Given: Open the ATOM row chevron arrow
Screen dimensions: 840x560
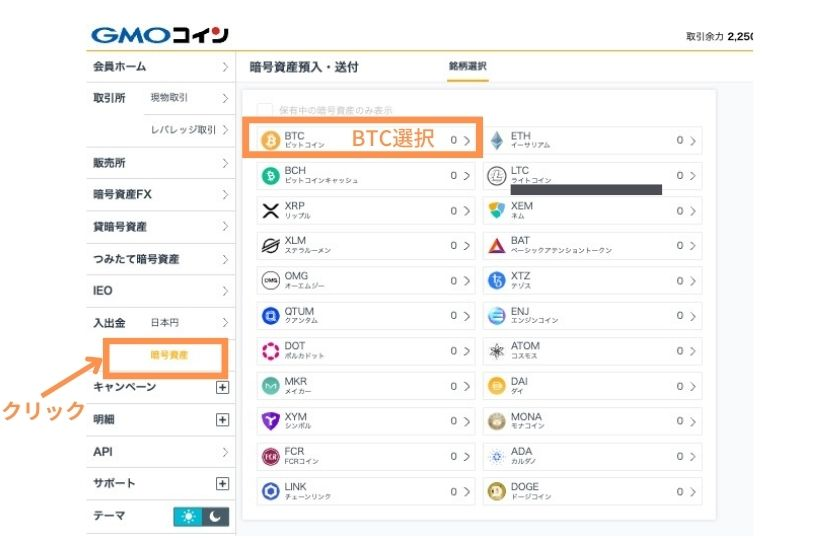Looking at the screenshot, I should [693, 352].
